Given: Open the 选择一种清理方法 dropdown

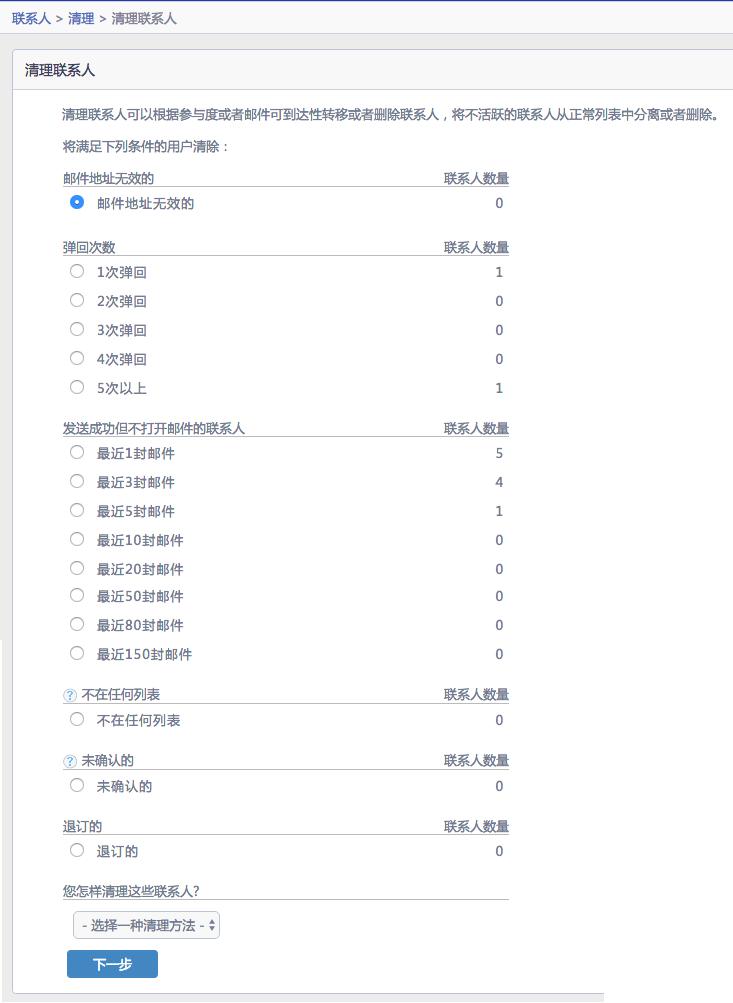Looking at the screenshot, I should pos(146,925).
